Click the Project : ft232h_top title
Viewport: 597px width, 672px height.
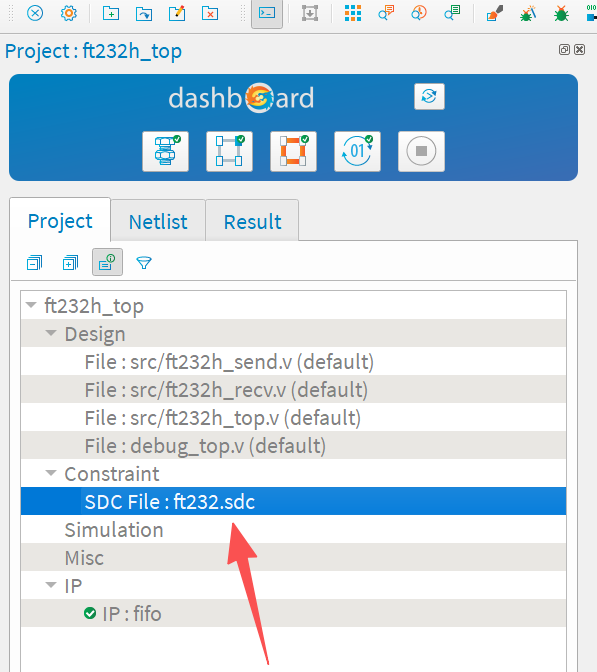(93, 51)
